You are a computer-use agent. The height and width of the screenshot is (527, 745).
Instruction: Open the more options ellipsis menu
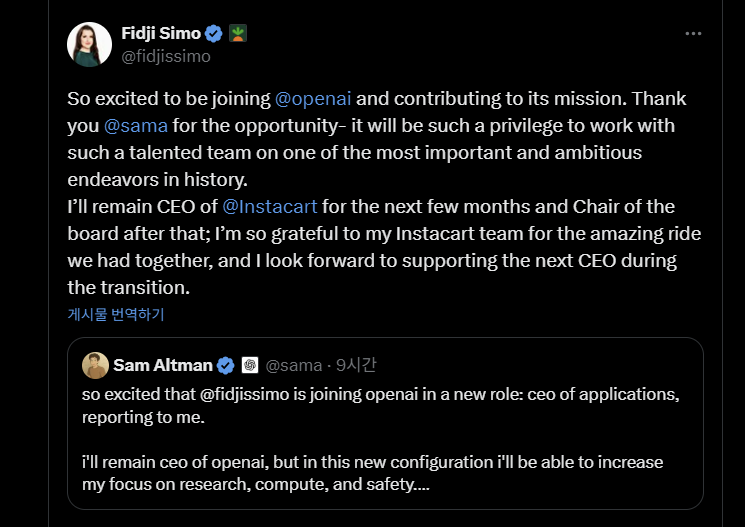(693, 33)
